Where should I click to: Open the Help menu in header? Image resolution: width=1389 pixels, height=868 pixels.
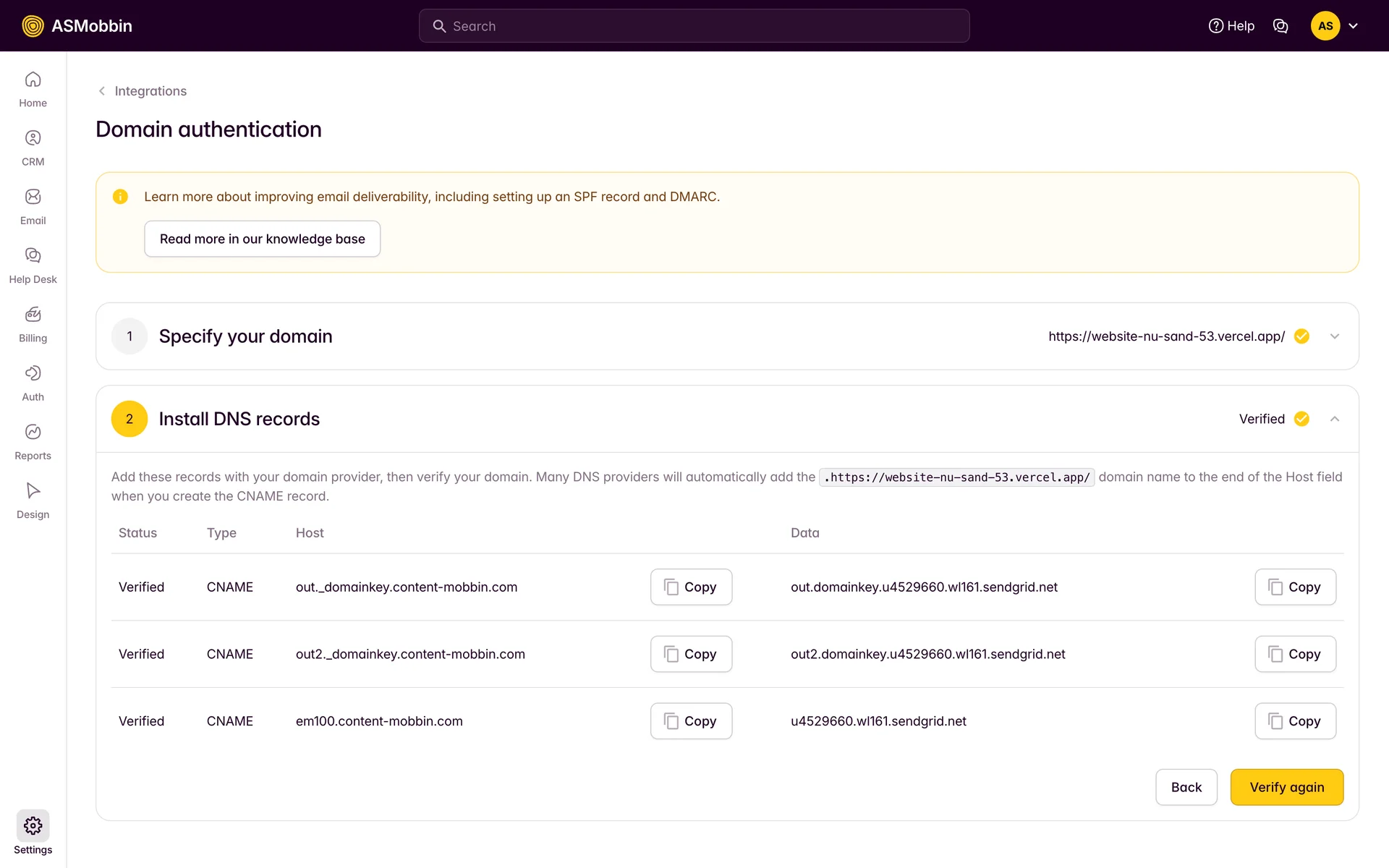[x=1231, y=26]
